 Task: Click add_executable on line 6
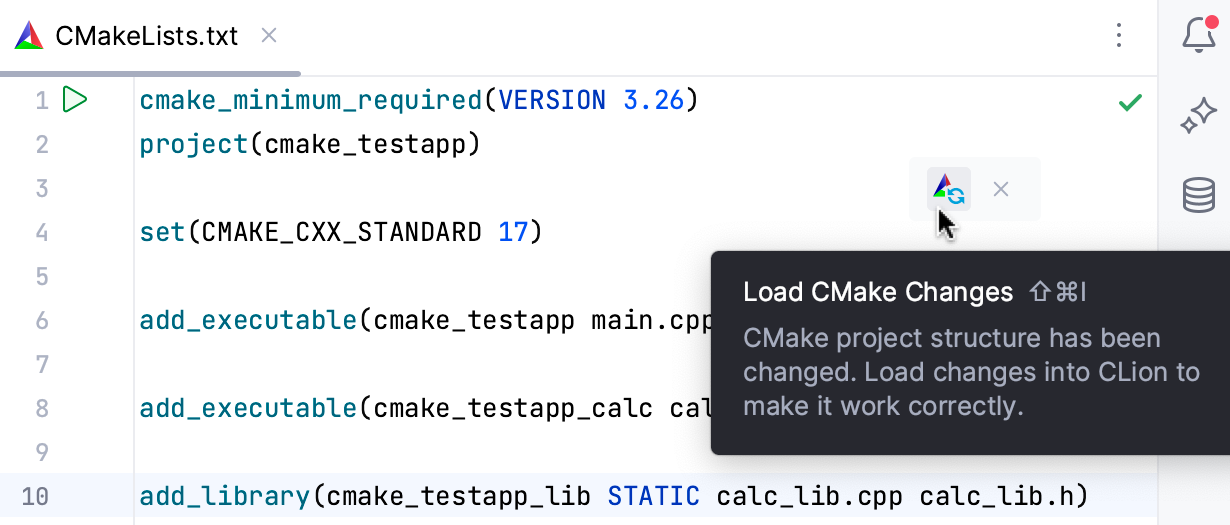coord(248,320)
